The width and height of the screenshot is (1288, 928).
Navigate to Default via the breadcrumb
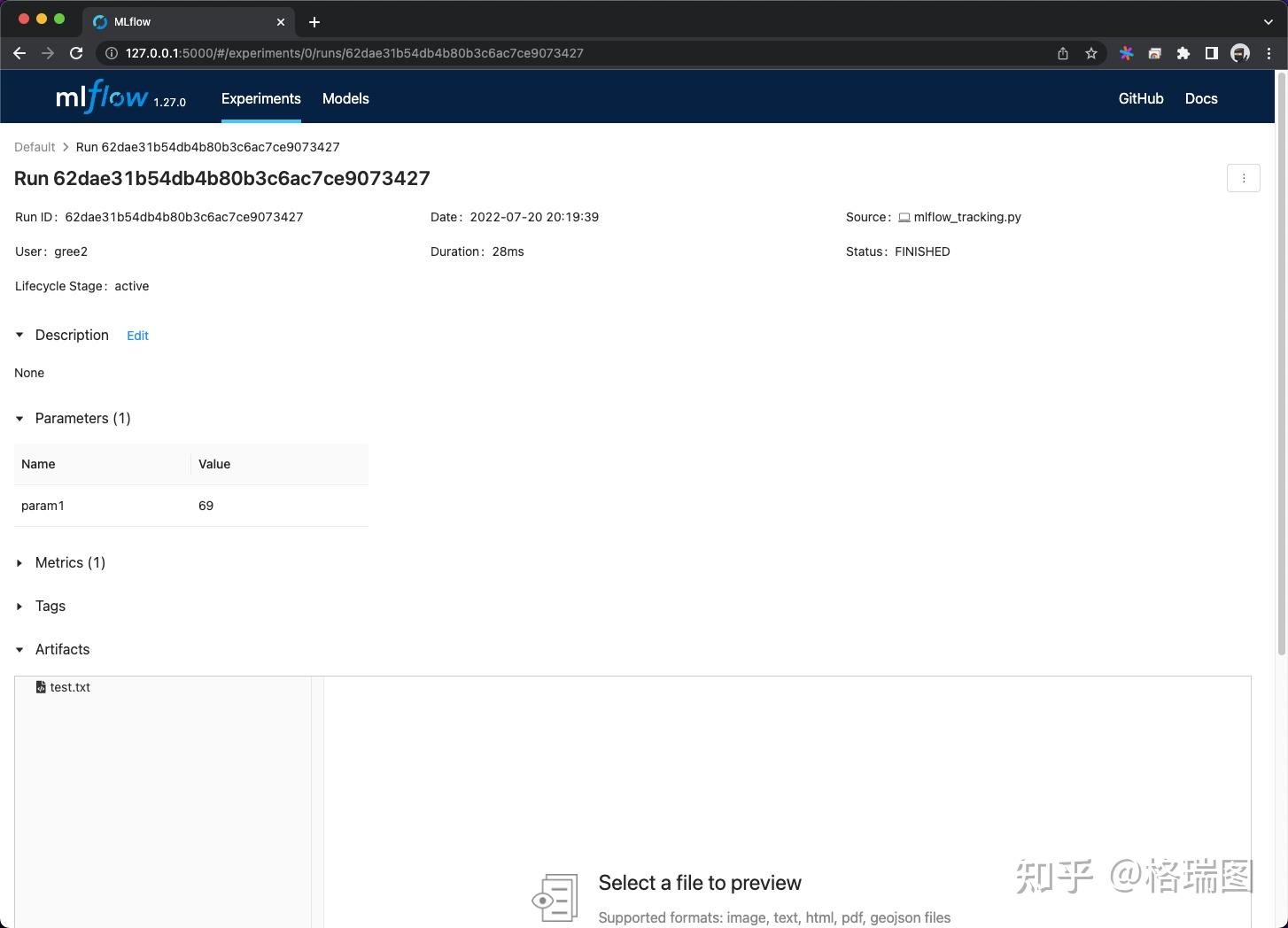click(35, 147)
